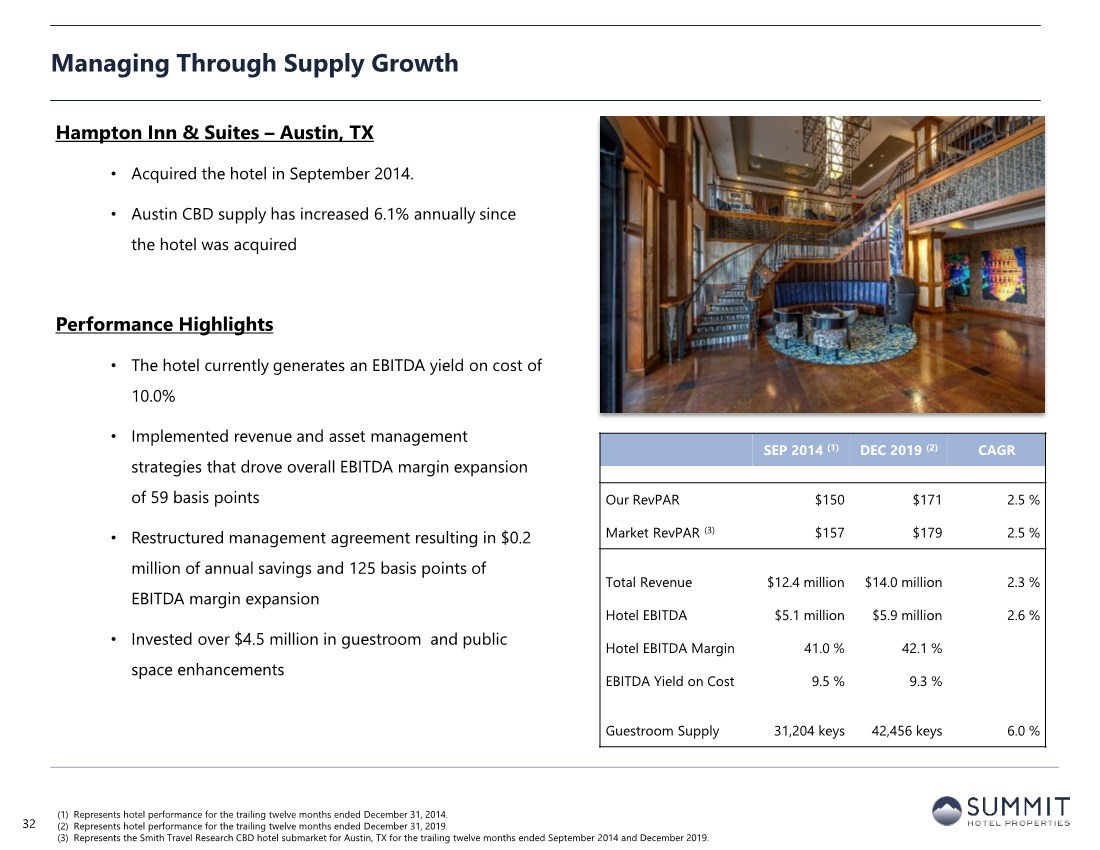Click the bullet starting "Invested over $4.5 million"
This screenshot has width=1100, height=850.
click(319, 654)
